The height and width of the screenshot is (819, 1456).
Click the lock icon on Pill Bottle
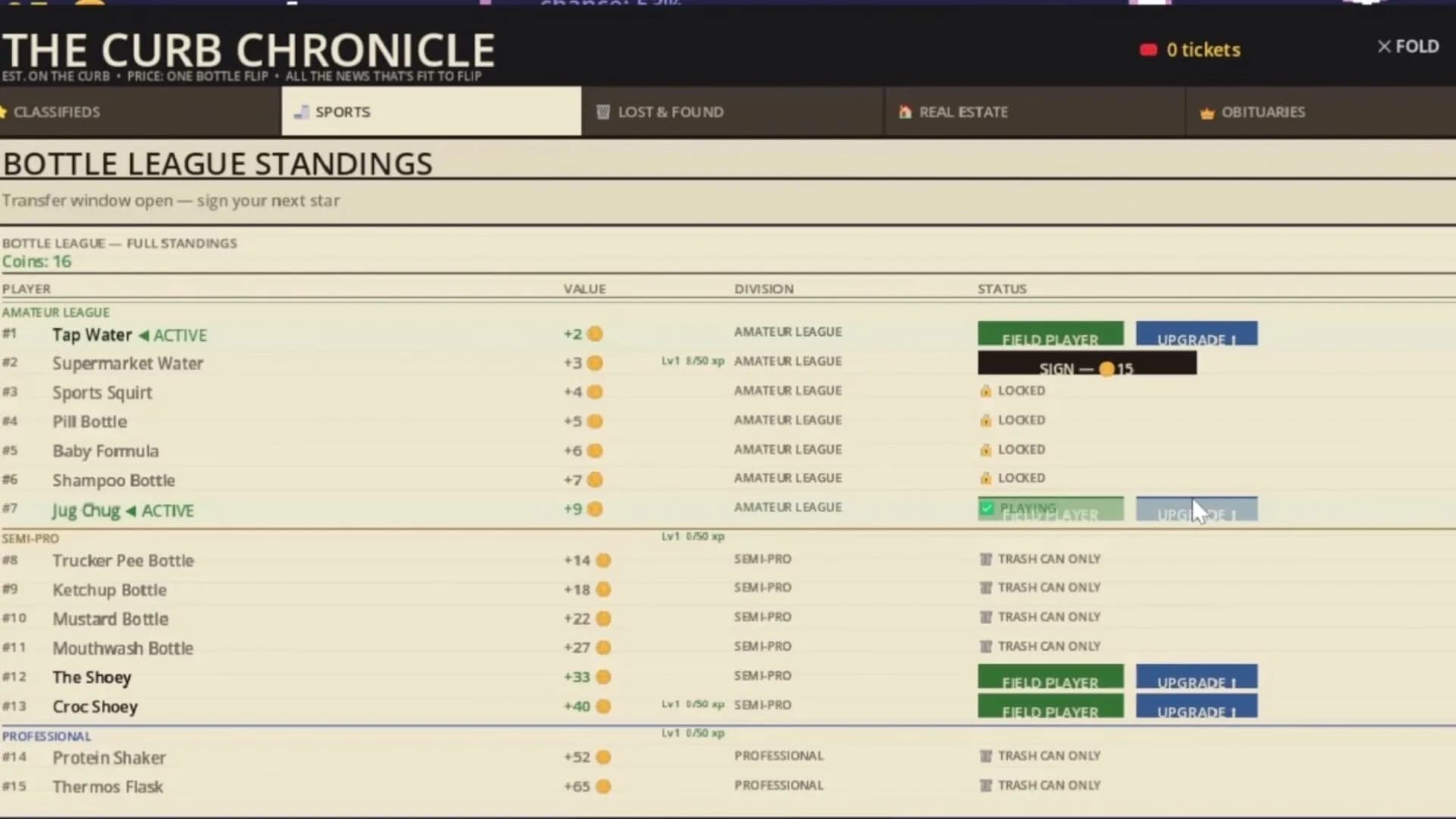click(x=986, y=420)
